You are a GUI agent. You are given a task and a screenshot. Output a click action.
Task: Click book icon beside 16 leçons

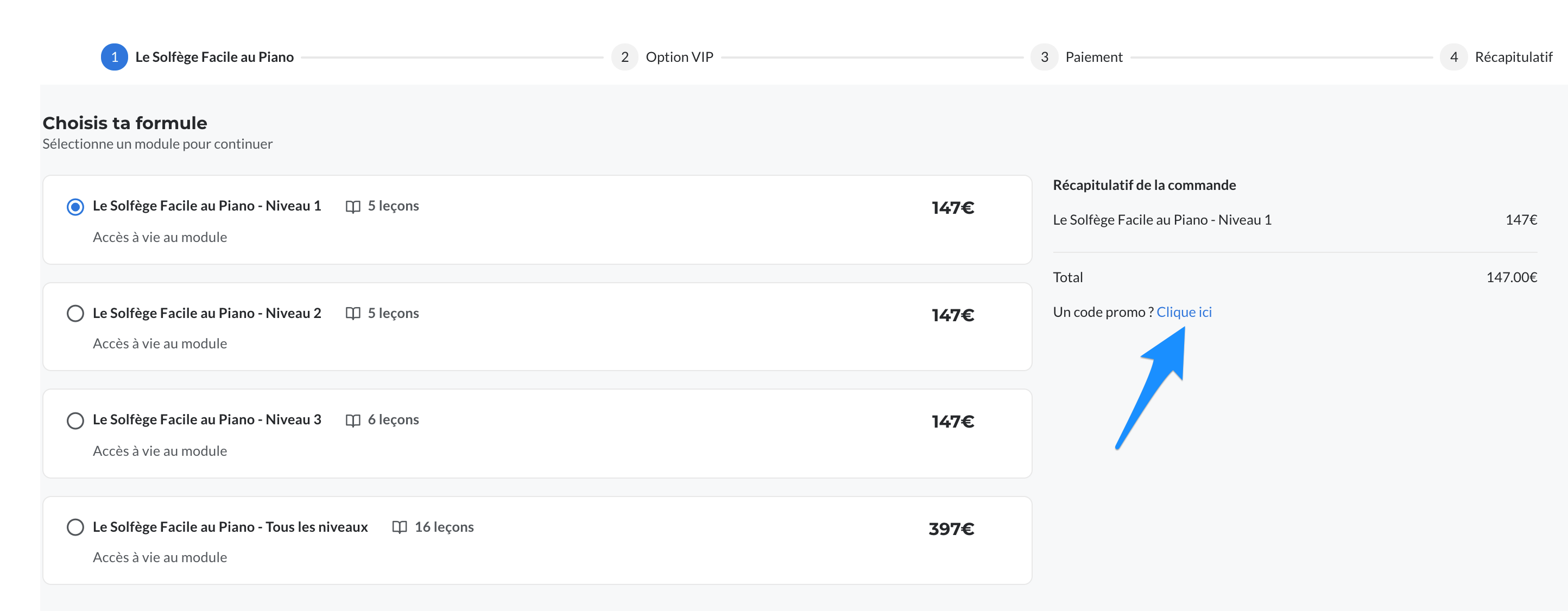coord(399,527)
